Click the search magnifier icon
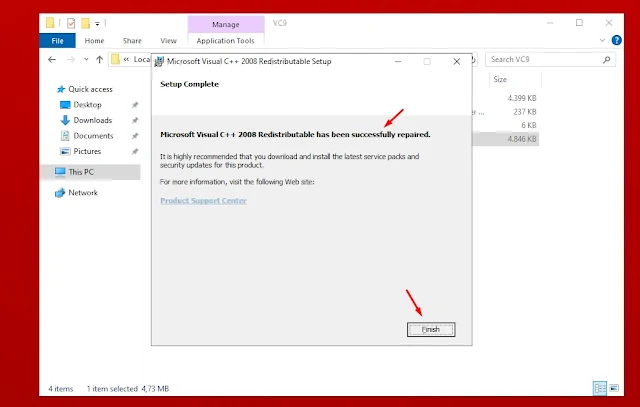Viewport: 640px width, 407px height. [607, 60]
